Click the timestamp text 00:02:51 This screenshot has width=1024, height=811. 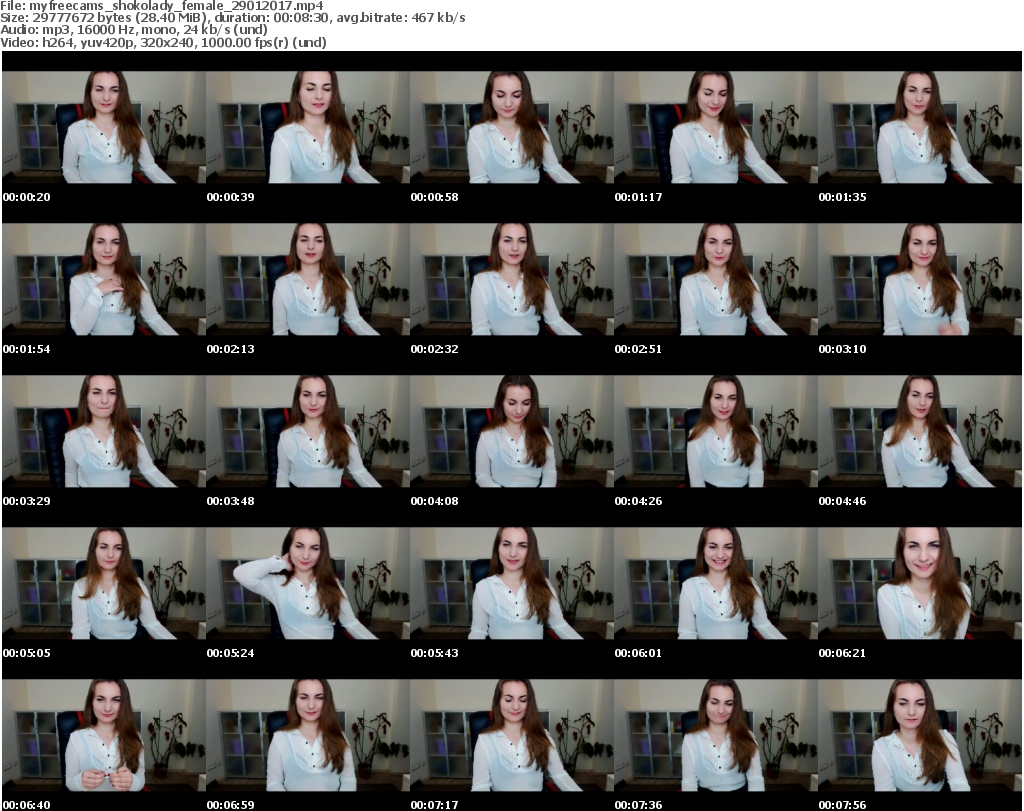(x=638, y=349)
